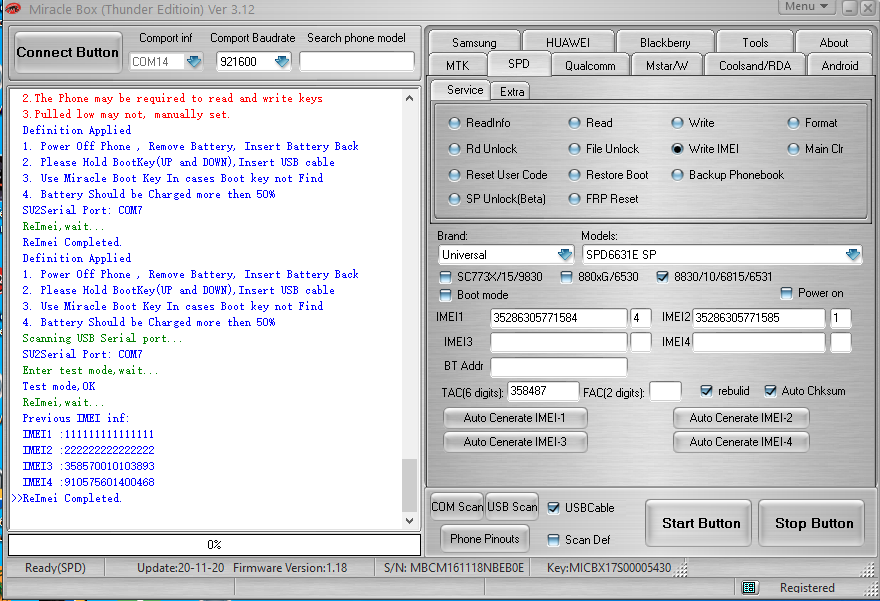
Task: Switch to the Coolsand/RDA tab
Action: pos(755,66)
